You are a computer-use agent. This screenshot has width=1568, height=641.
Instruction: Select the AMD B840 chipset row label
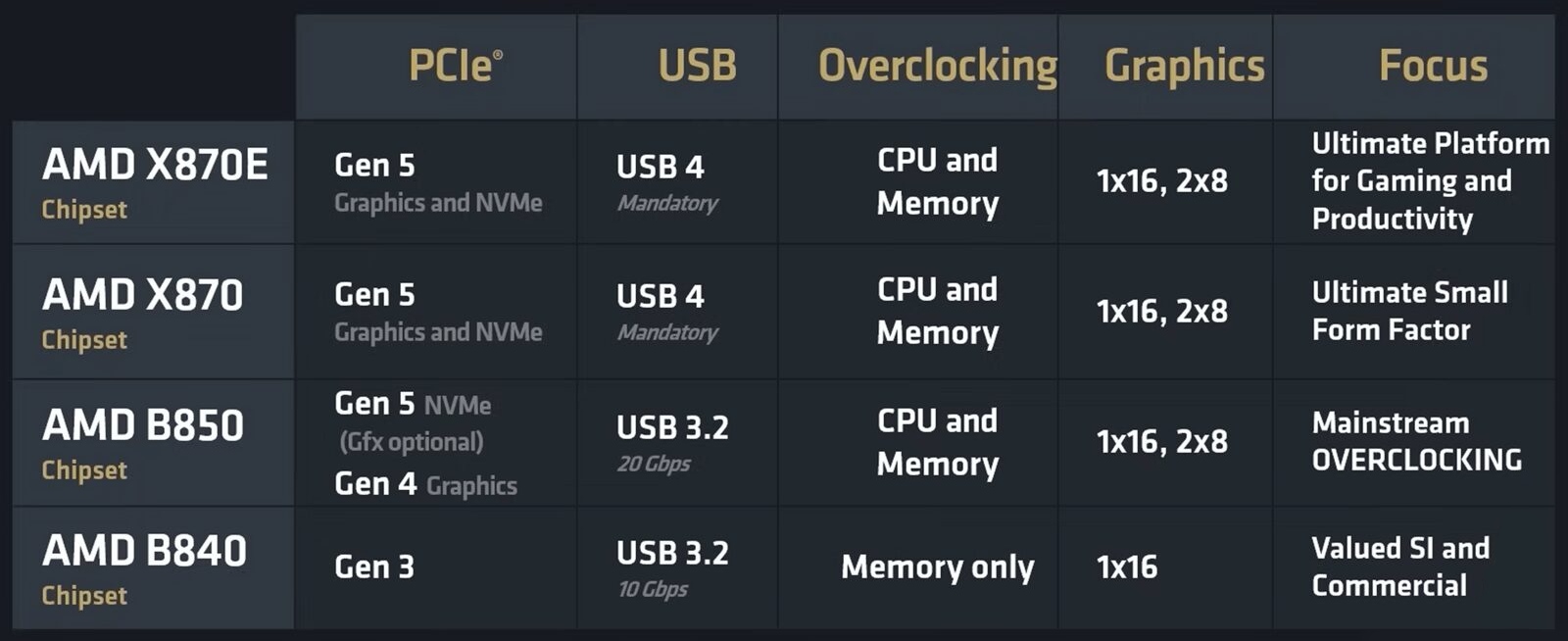[x=144, y=568]
